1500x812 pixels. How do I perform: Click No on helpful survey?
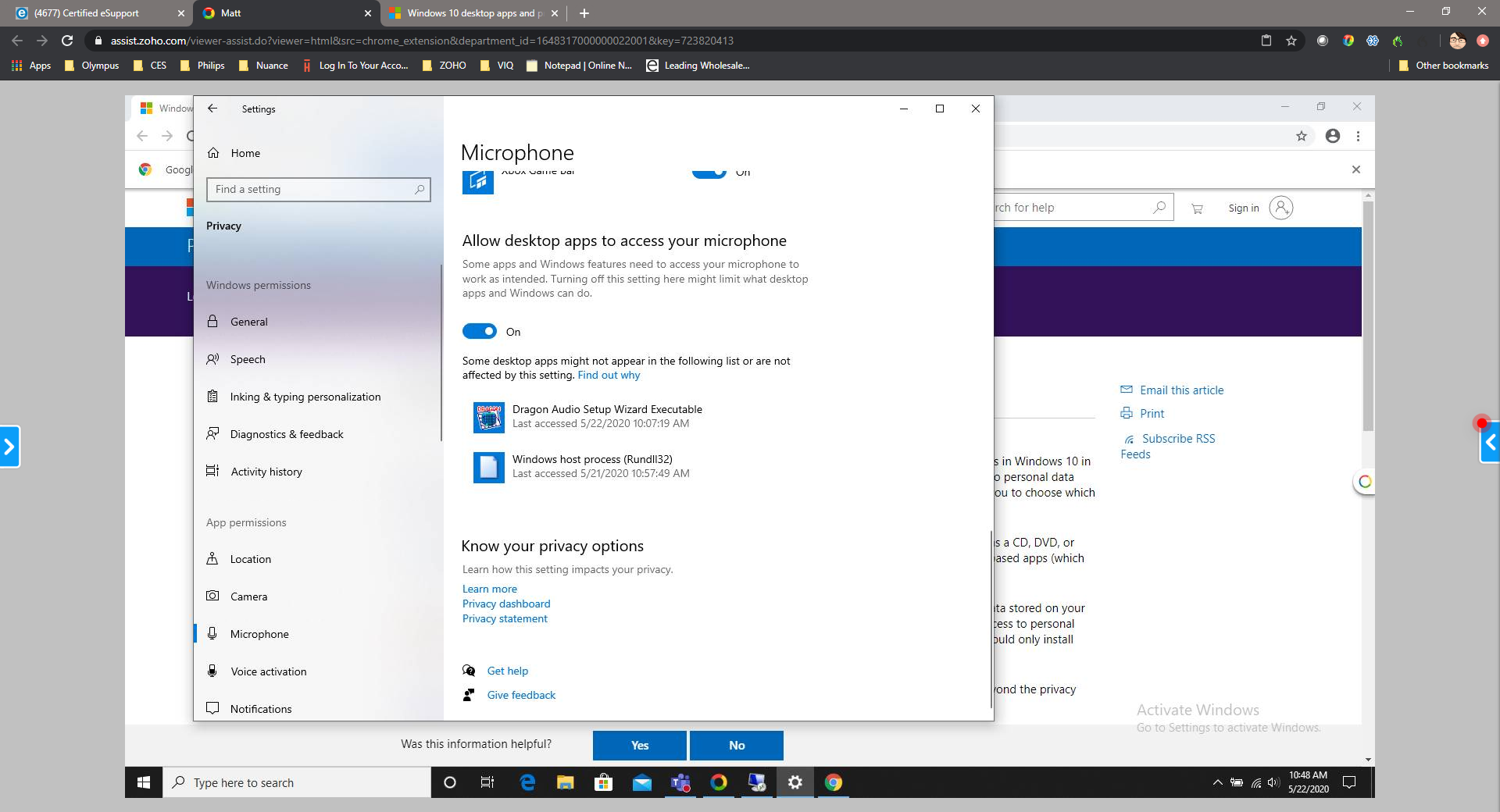[x=737, y=745]
